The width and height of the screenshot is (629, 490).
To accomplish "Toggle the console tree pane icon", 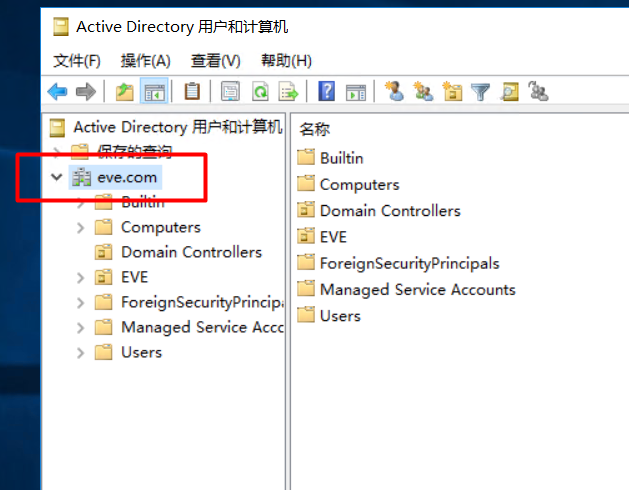I will click(154, 91).
